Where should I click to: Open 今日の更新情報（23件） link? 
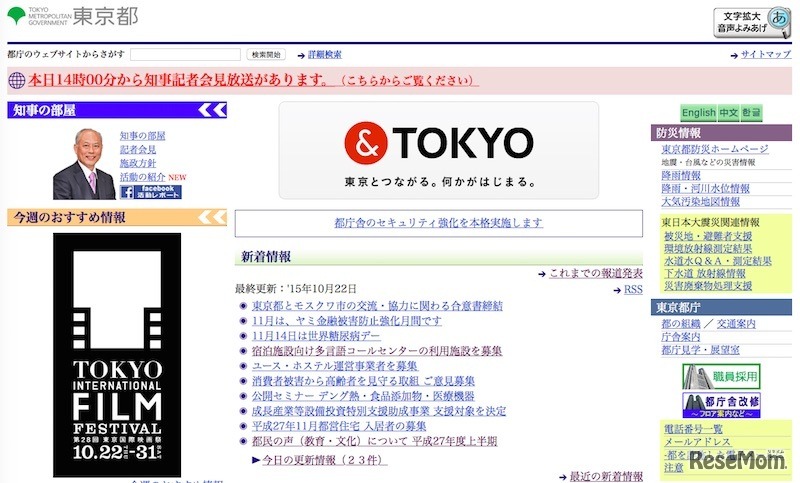click(324, 460)
